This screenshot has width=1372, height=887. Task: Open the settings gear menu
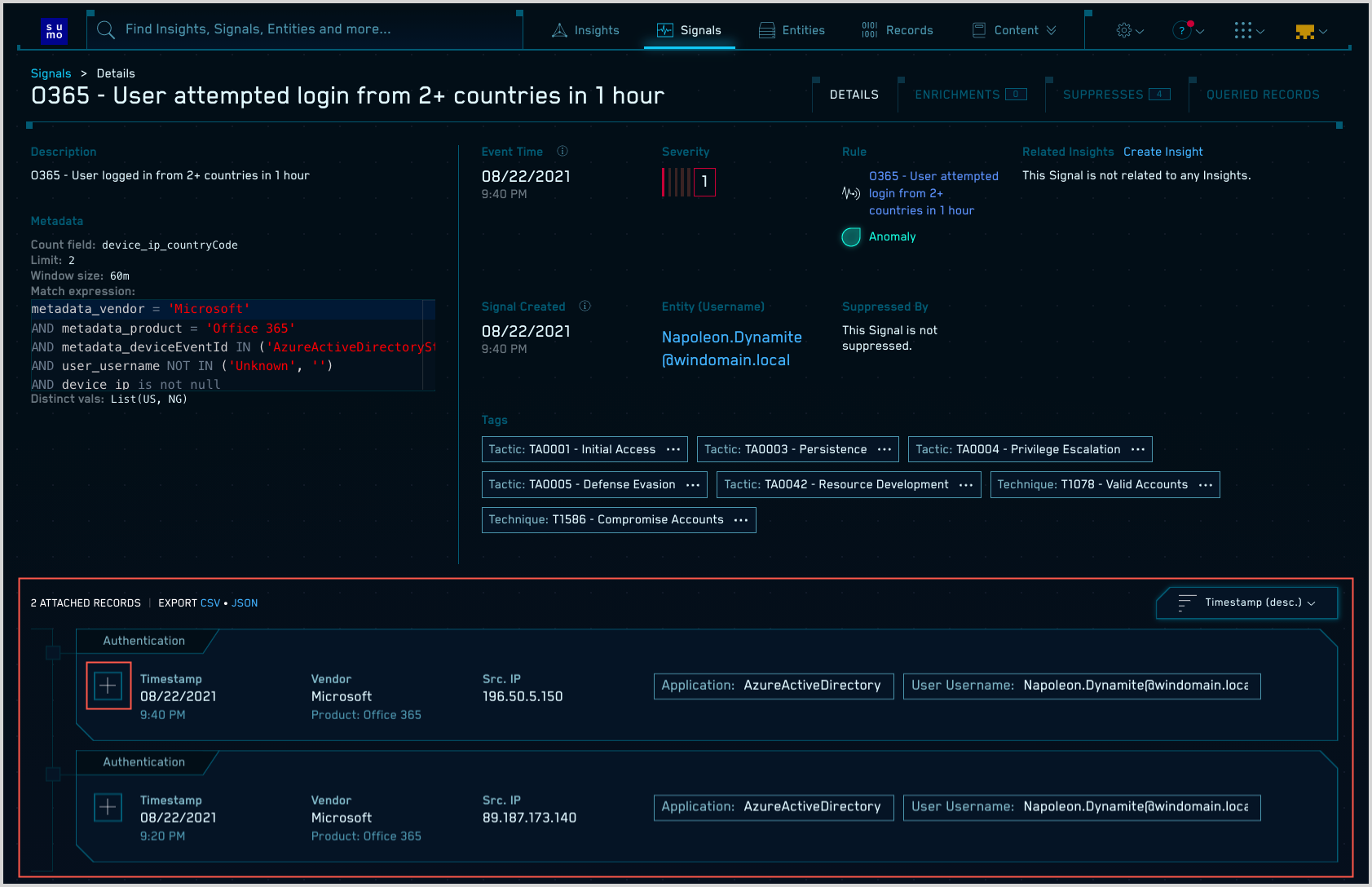pos(1129,31)
